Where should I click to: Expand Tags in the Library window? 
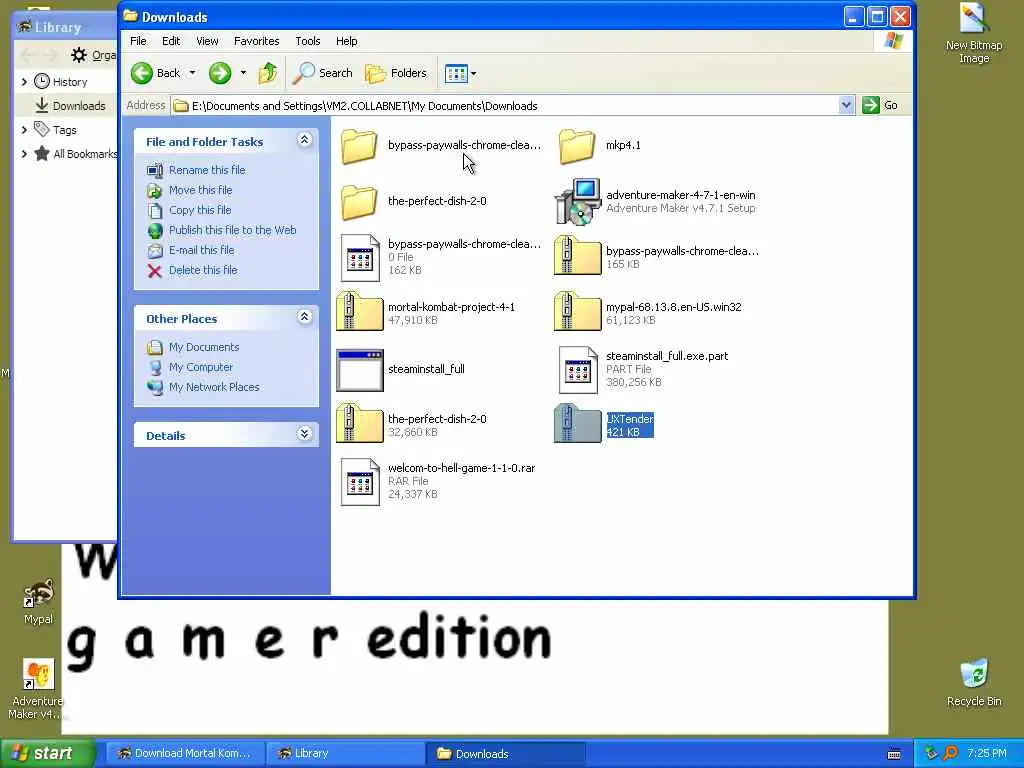tap(24, 130)
